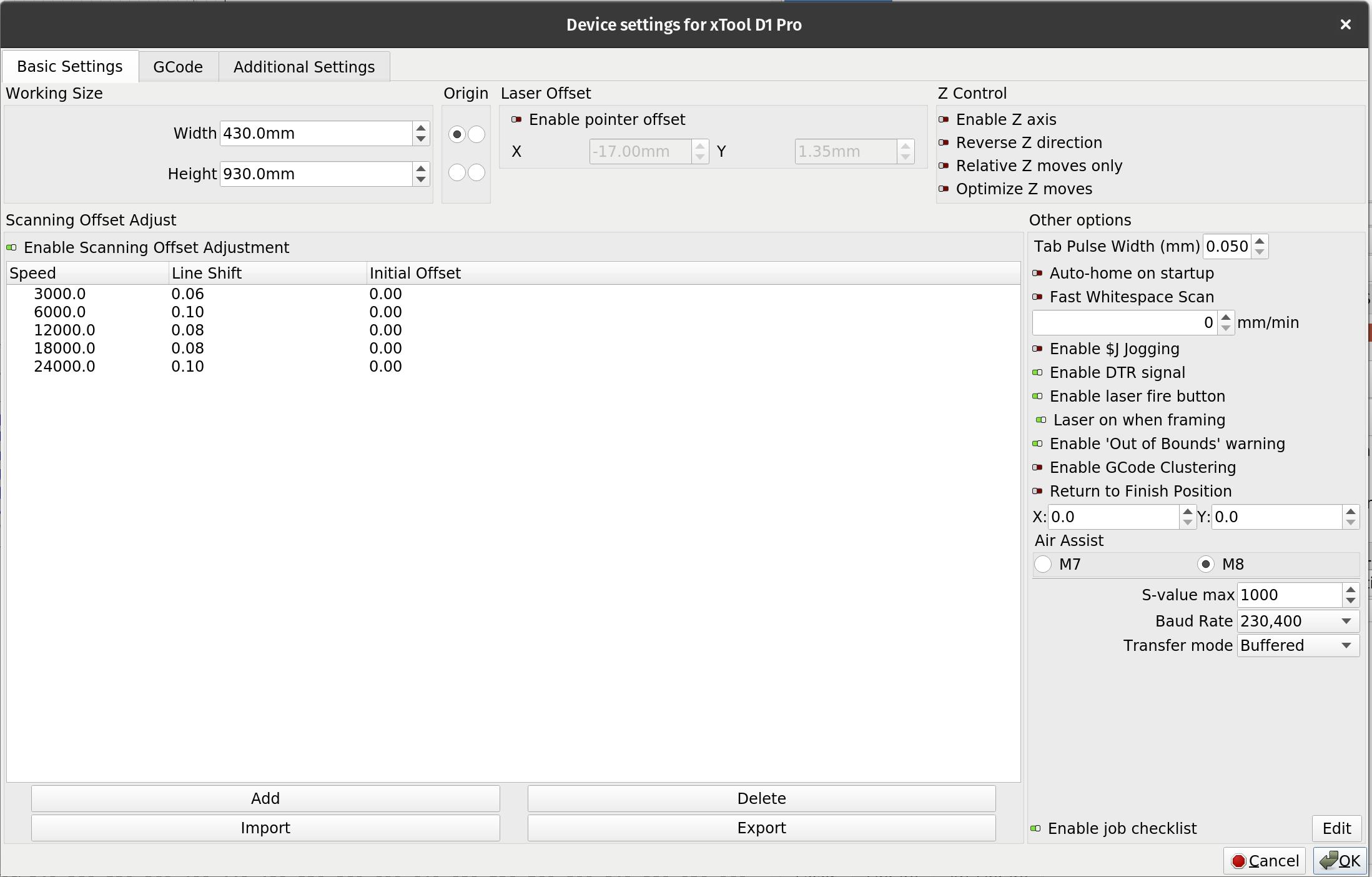Toggle Enable $J Jogging
The height and width of the screenshot is (877, 1372).
(x=1037, y=349)
